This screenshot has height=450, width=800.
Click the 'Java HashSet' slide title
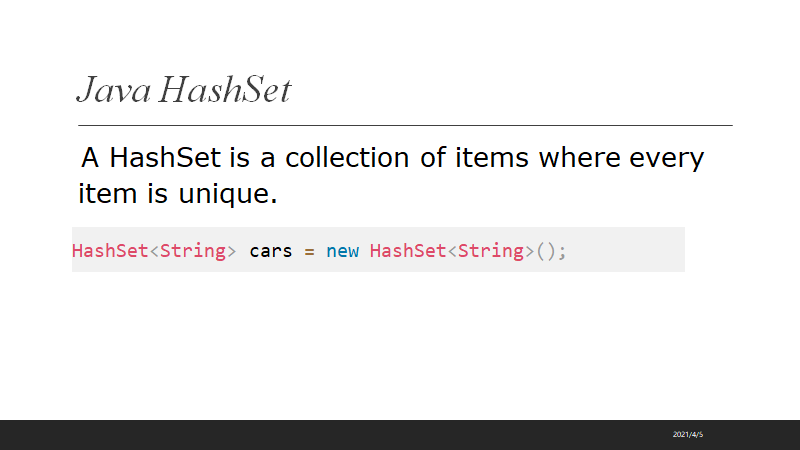(x=184, y=91)
